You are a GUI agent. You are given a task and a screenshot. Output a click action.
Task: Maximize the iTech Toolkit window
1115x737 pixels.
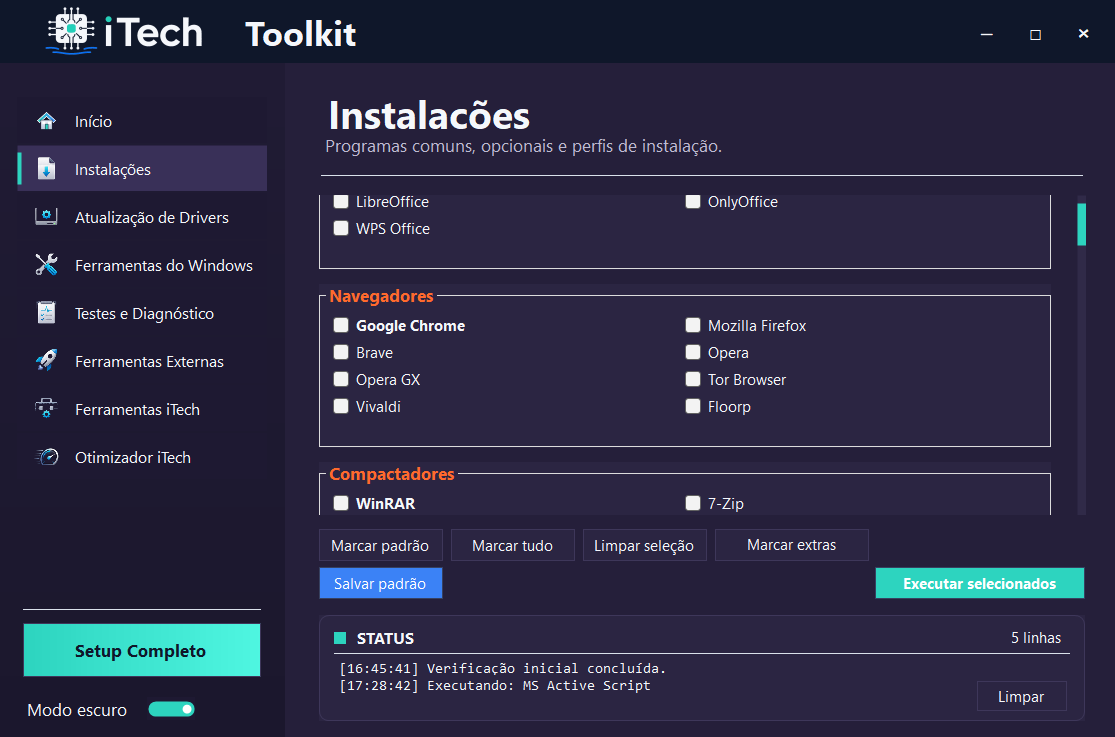pos(1035,33)
